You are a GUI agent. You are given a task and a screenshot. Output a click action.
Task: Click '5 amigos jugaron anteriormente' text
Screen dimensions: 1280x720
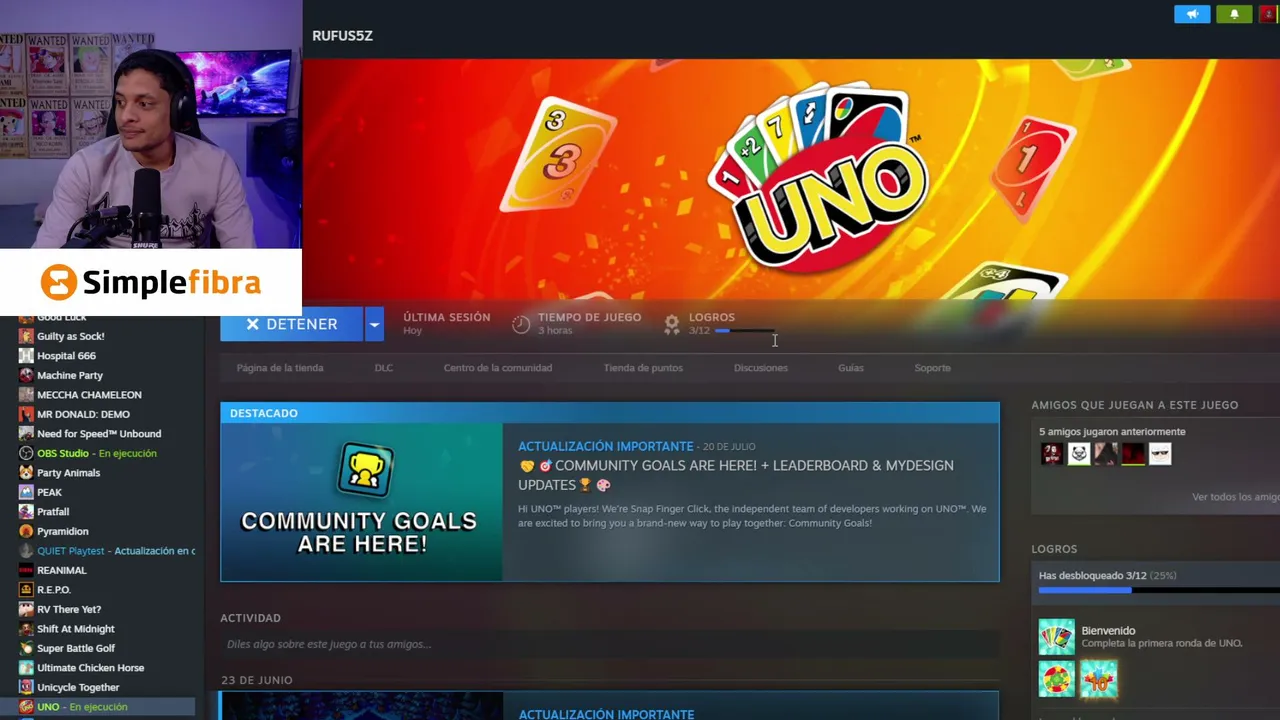[1112, 432]
